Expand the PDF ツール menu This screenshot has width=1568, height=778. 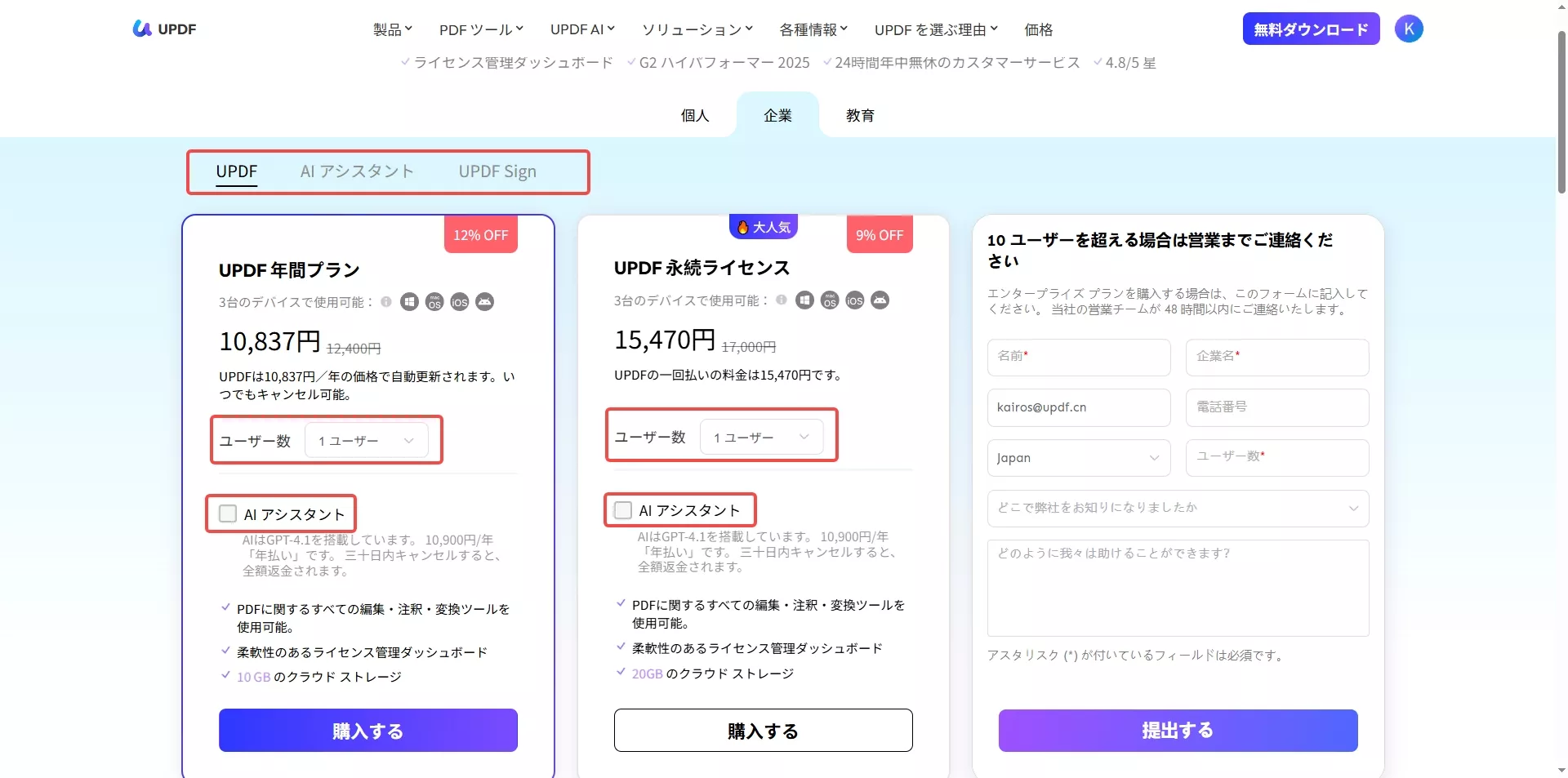(481, 29)
